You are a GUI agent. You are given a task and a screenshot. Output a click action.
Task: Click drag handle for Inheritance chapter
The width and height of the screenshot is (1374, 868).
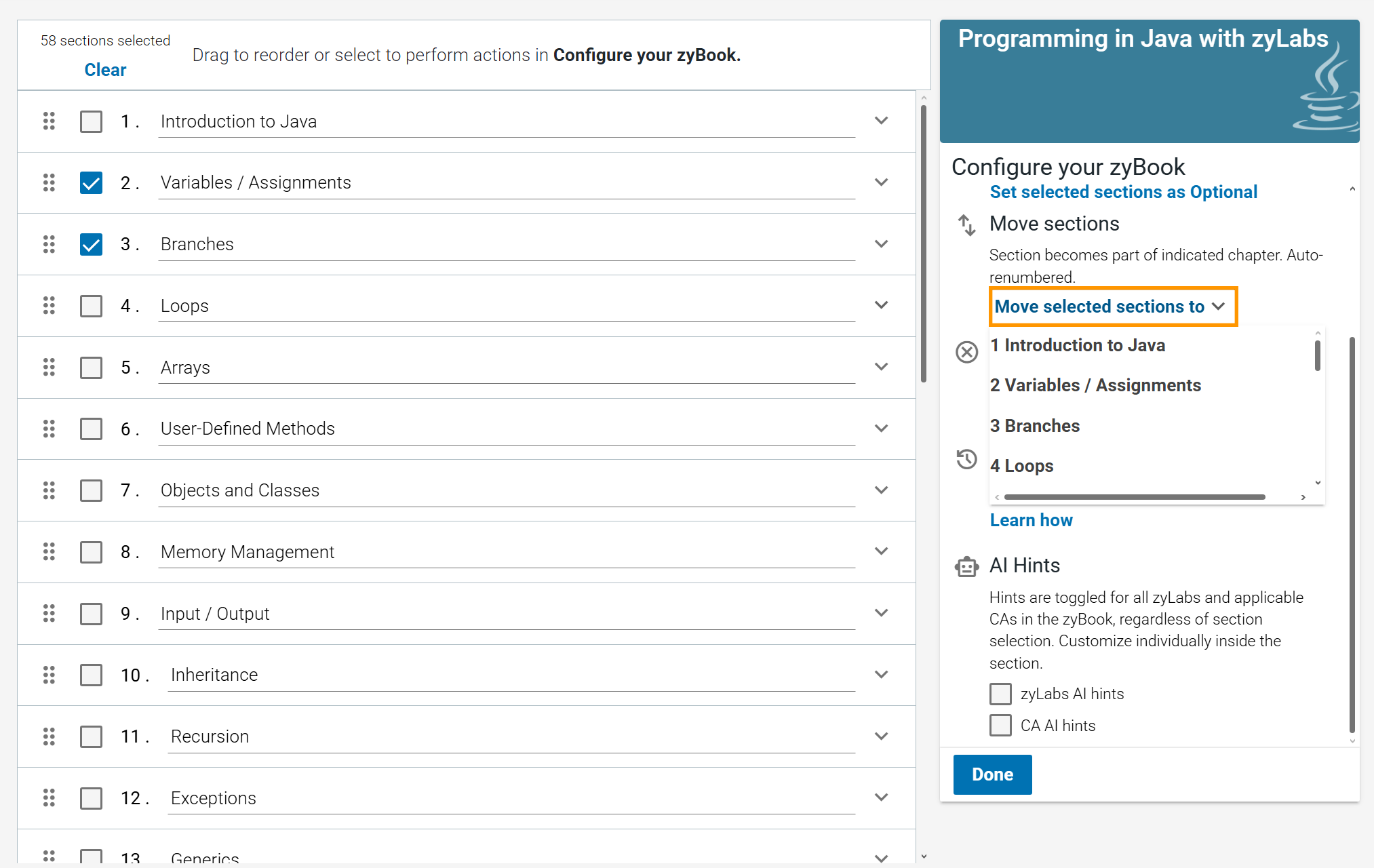49,675
